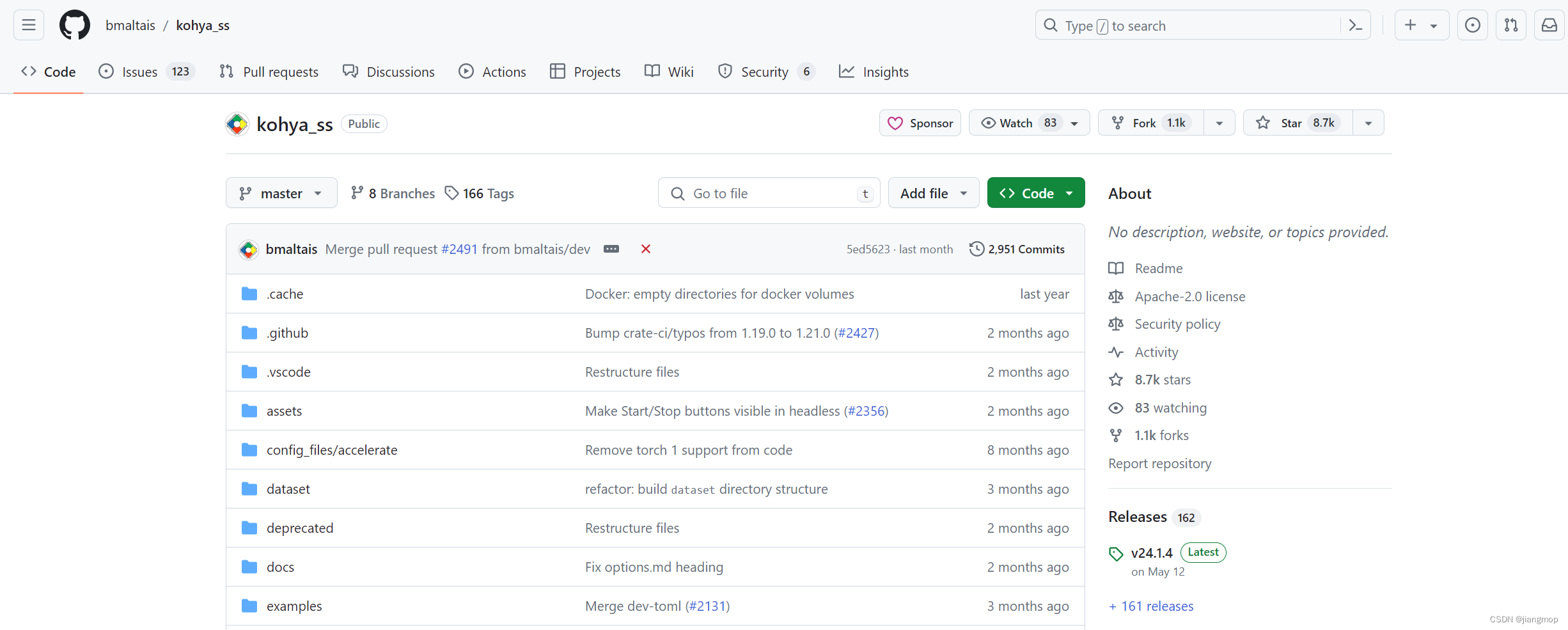Switch to the Security tab

point(766,72)
